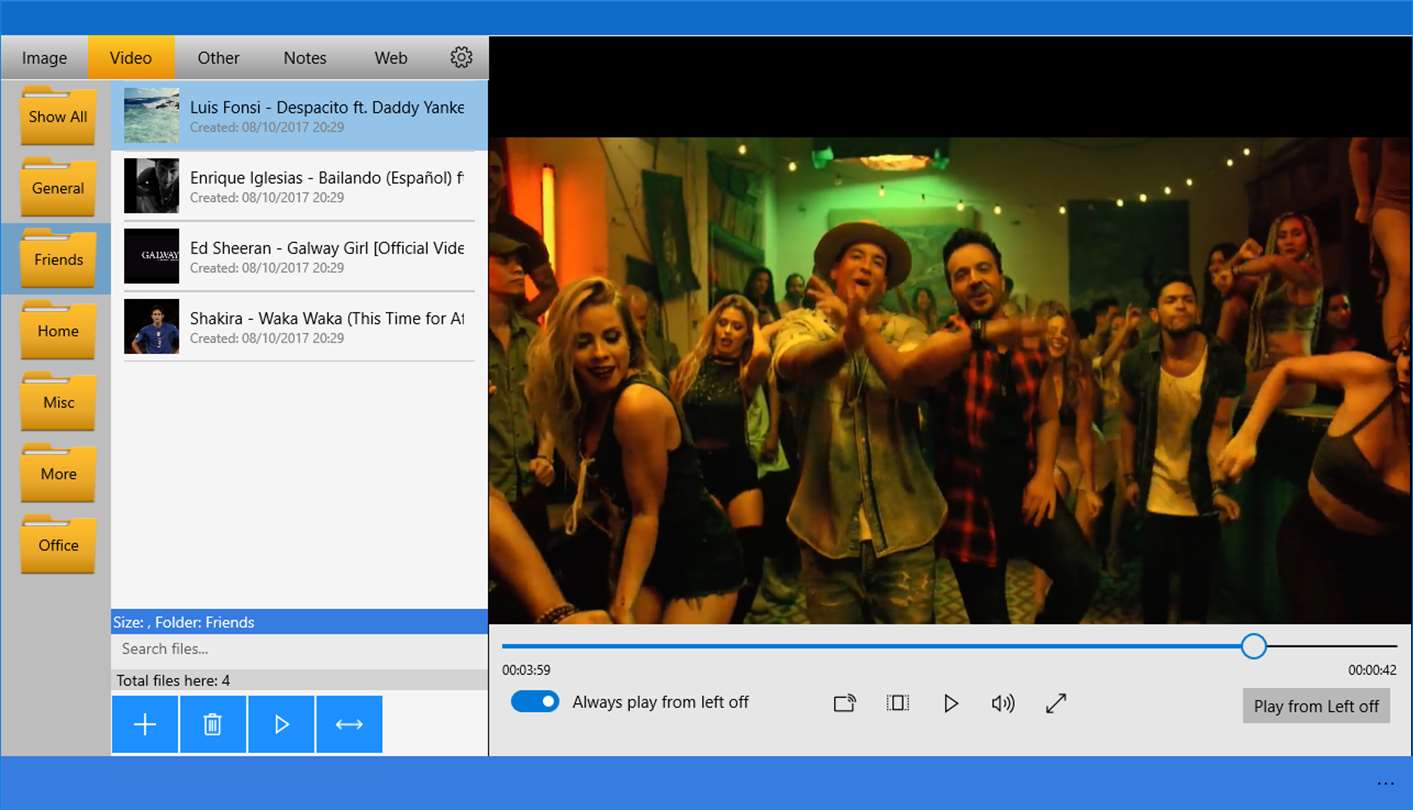Click the aspect ratio zoom icon

[x=897, y=703]
